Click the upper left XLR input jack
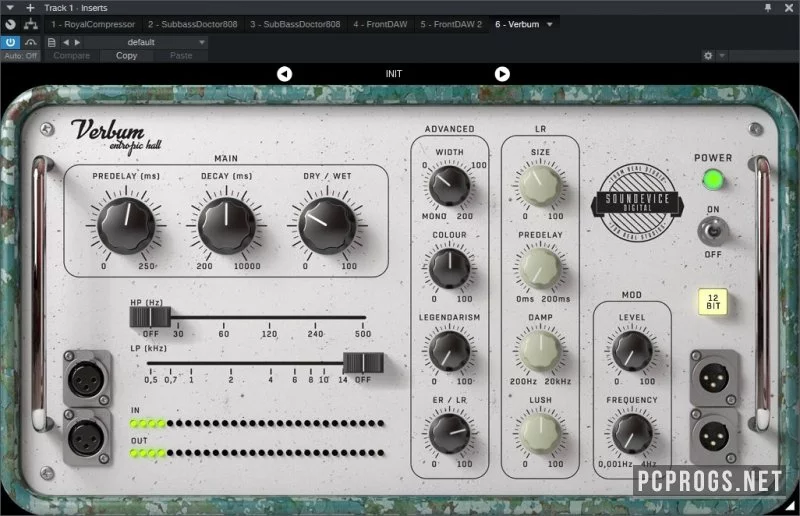This screenshot has width=800, height=516. point(86,379)
